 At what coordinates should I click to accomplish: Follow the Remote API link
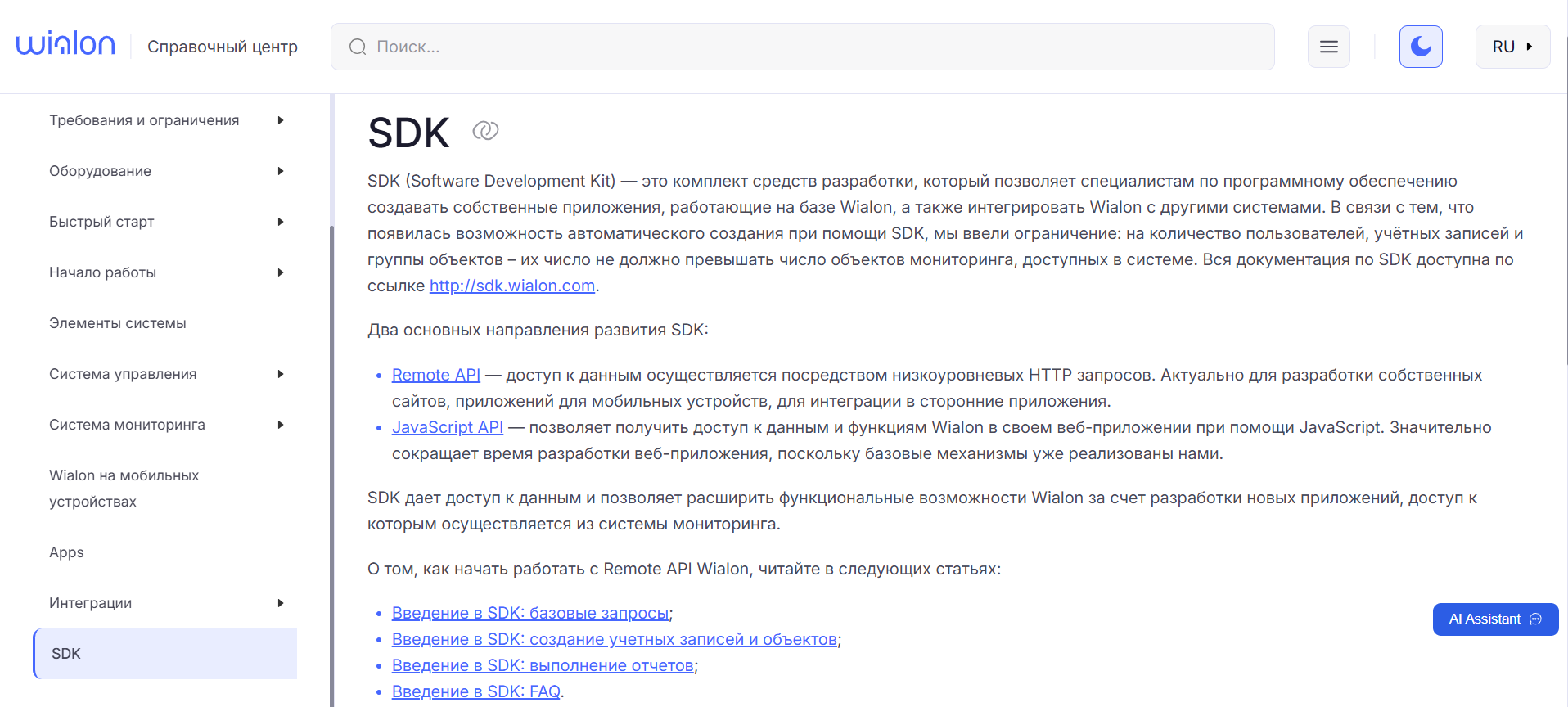(435, 375)
